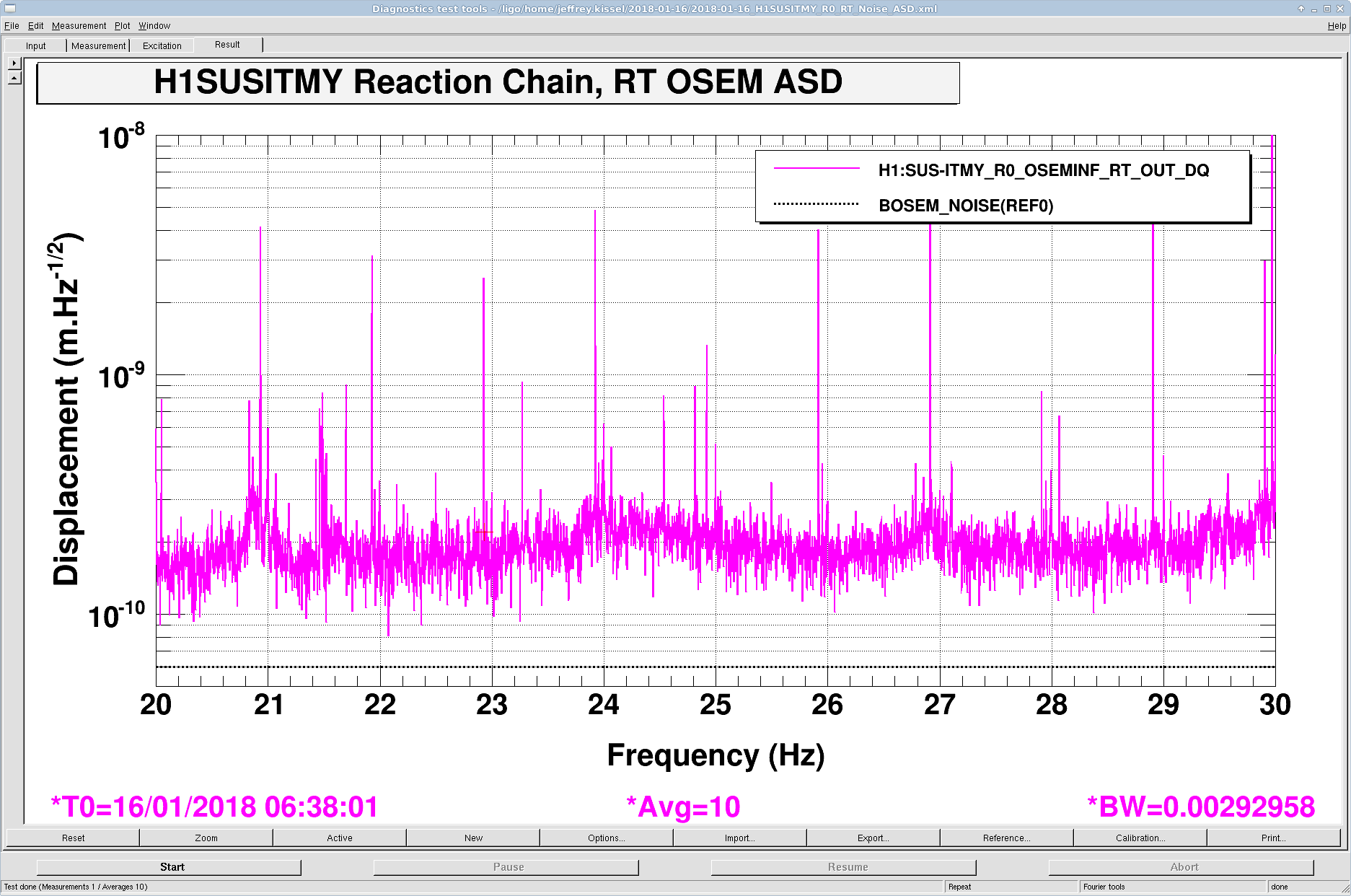Click the Export... button
The image size is (1351, 896).
[x=873, y=838]
